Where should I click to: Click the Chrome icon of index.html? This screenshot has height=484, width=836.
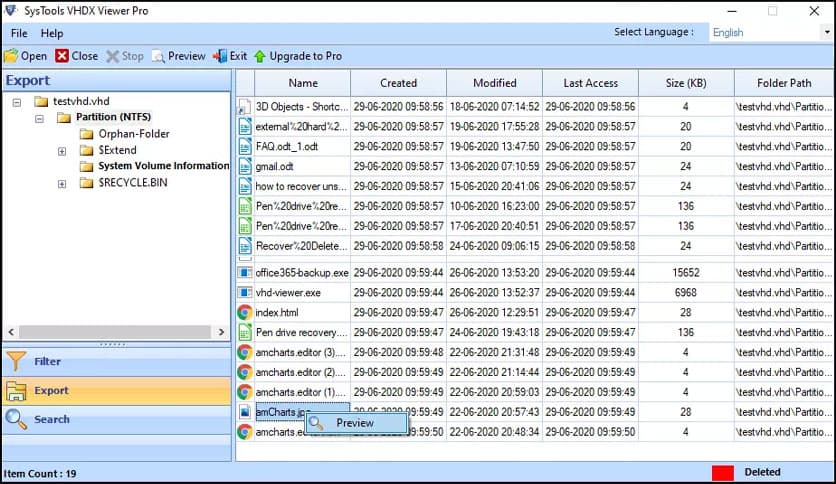[x=245, y=312]
